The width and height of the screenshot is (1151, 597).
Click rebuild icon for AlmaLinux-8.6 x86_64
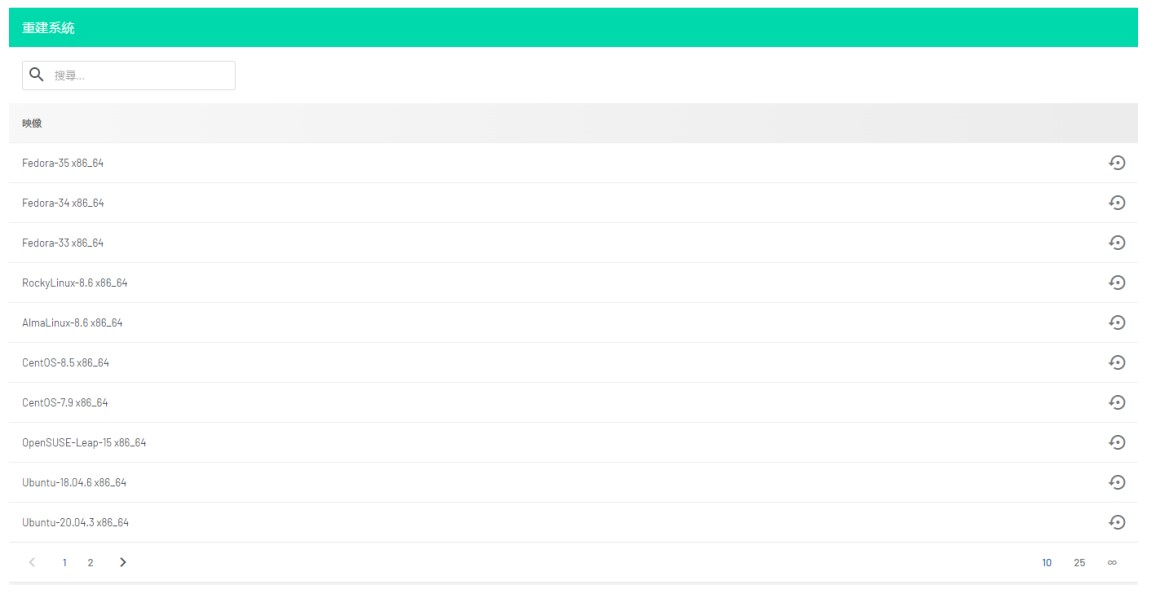[1118, 323]
